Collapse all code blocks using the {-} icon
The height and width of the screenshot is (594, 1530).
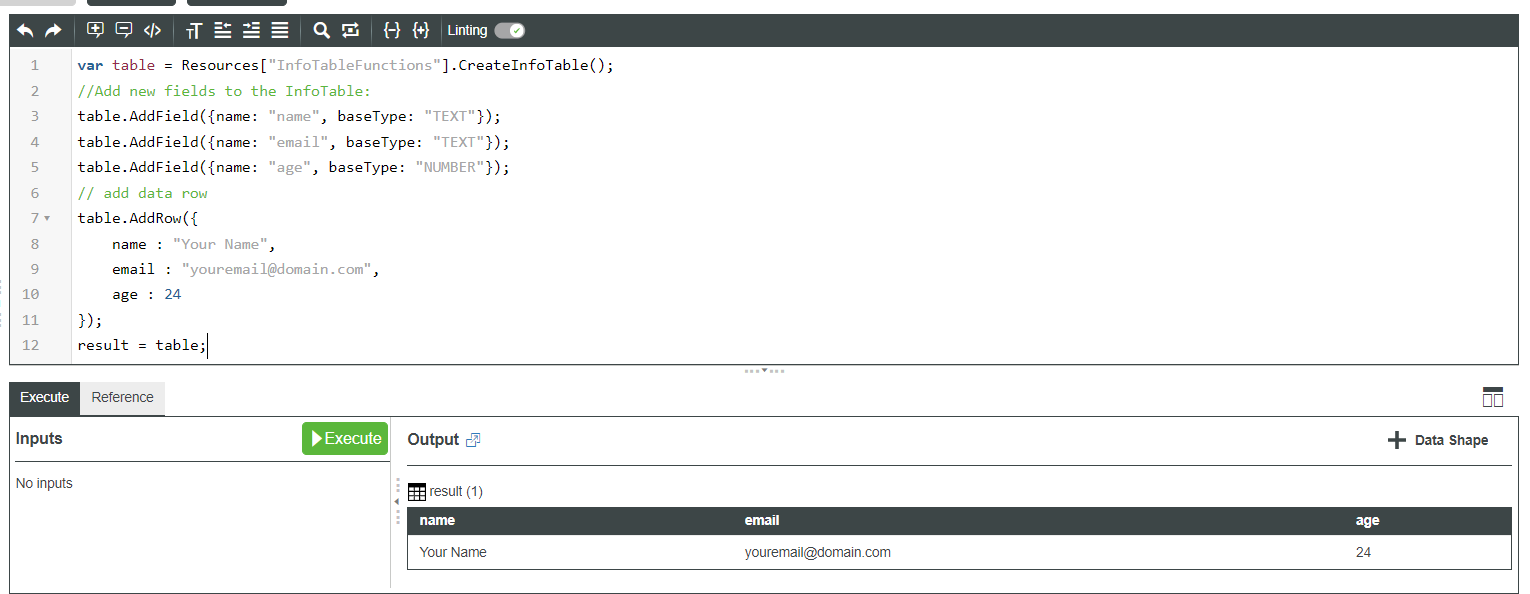392,30
